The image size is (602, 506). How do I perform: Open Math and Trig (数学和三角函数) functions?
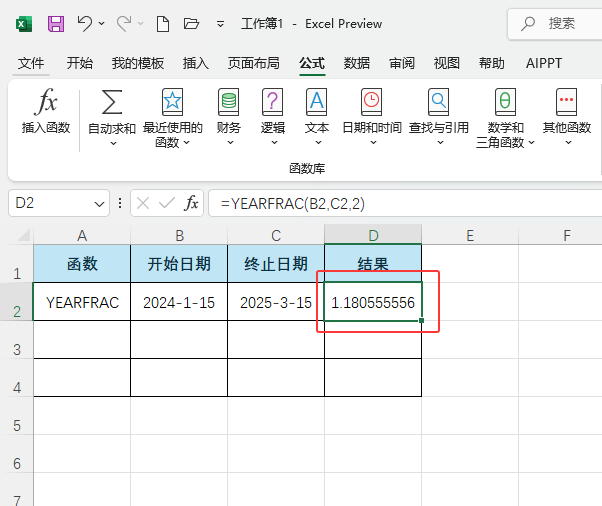pos(505,118)
